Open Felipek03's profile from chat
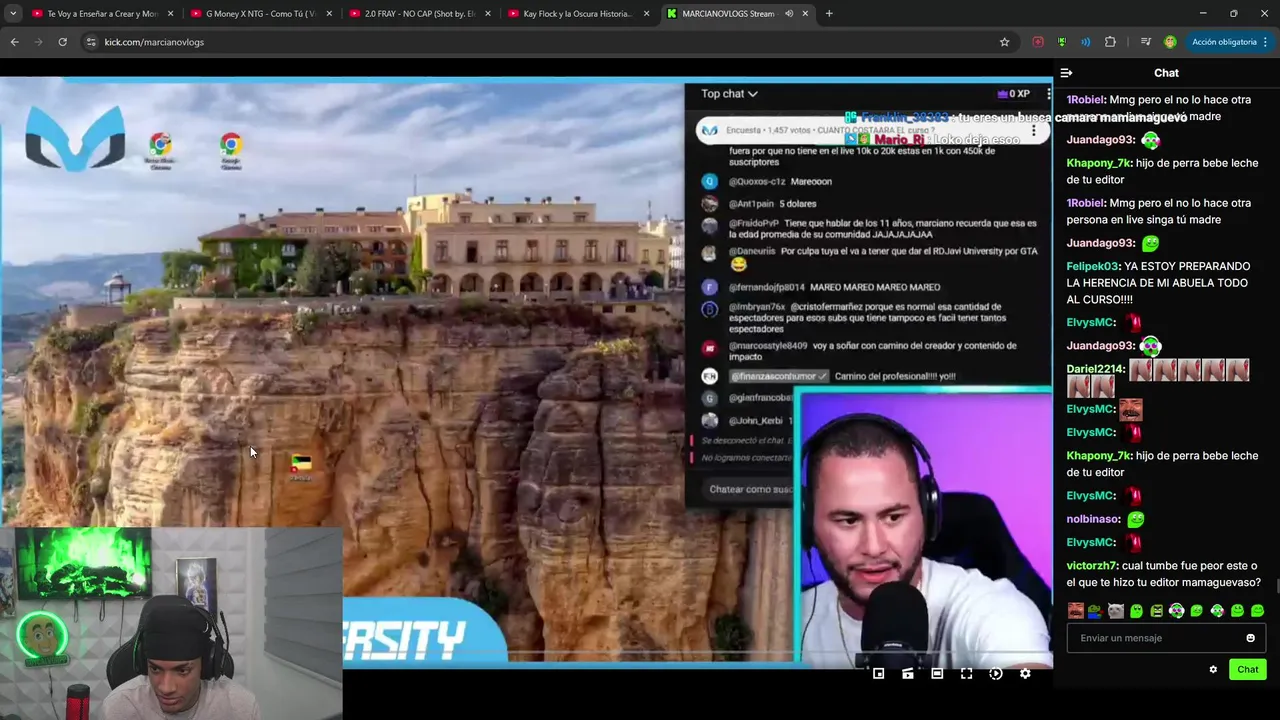Screen dimensions: 1280x720 [1093, 267]
